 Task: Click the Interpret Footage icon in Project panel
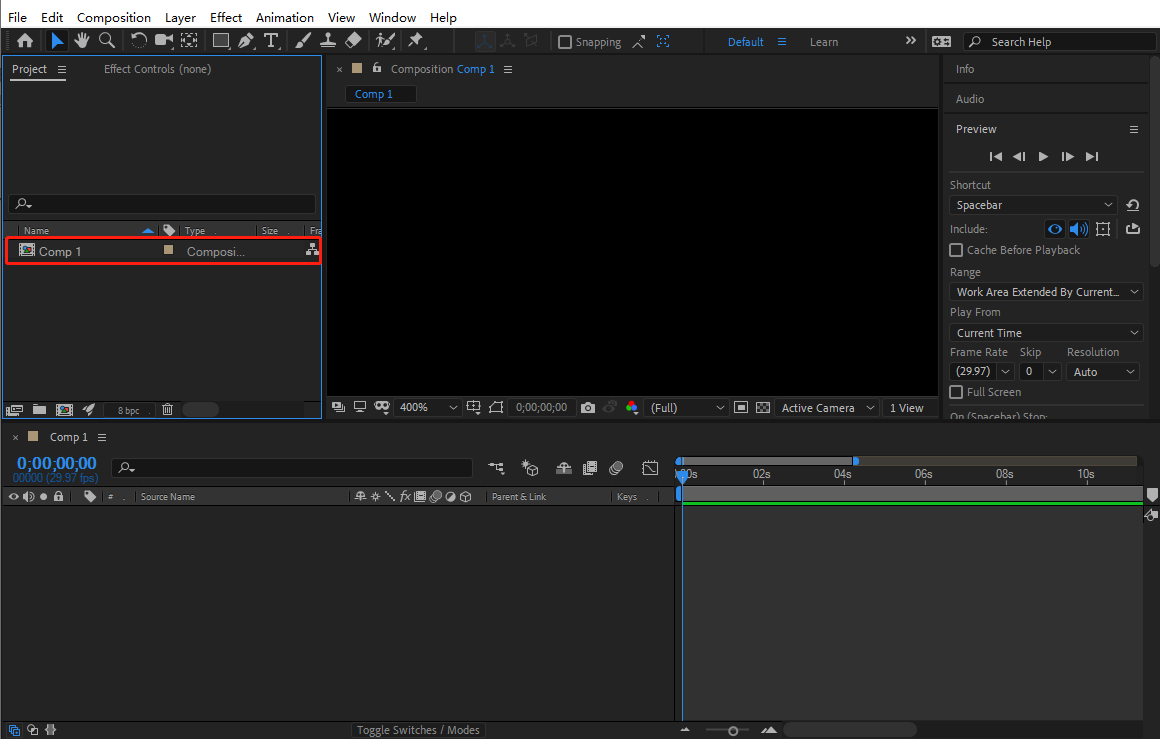click(x=14, y=409)
